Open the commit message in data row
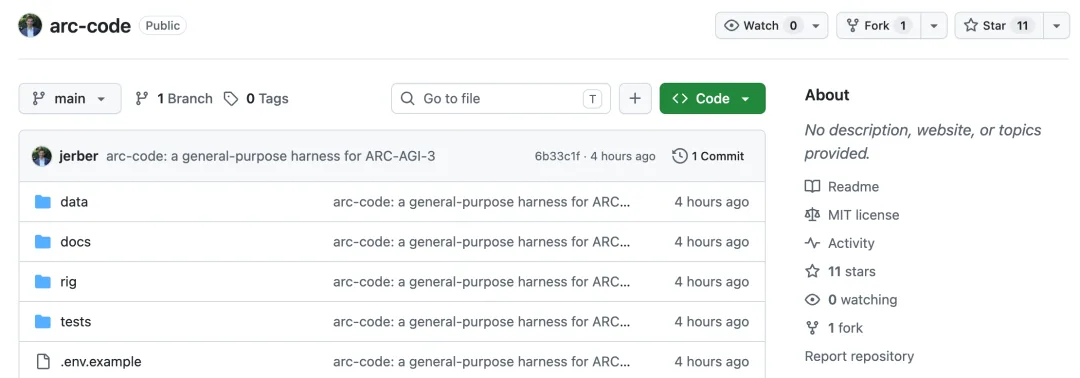Screen dimensions: 1080x378 tap(481, 202)
